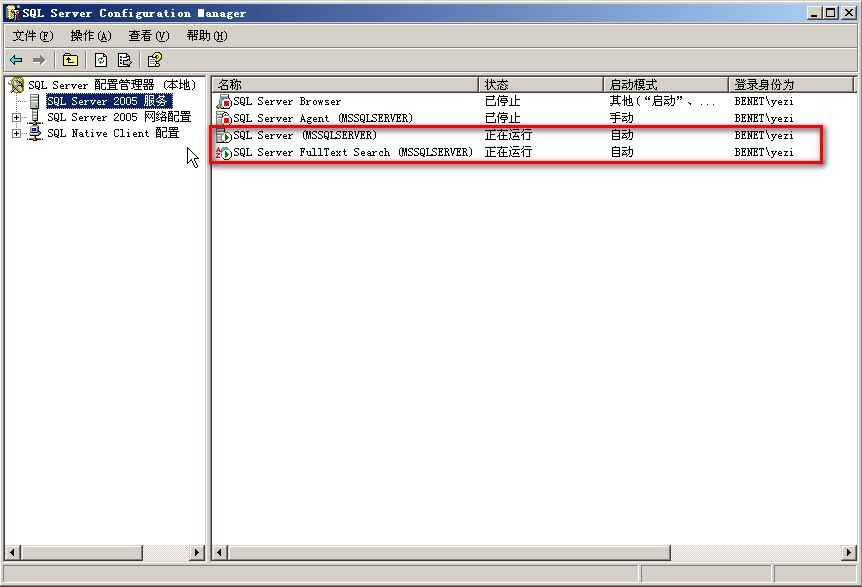Click the SQL Server 配置管理器 root icon
Image resolution: width=862 pixels, height=587 pixels.
coord(16,85)
